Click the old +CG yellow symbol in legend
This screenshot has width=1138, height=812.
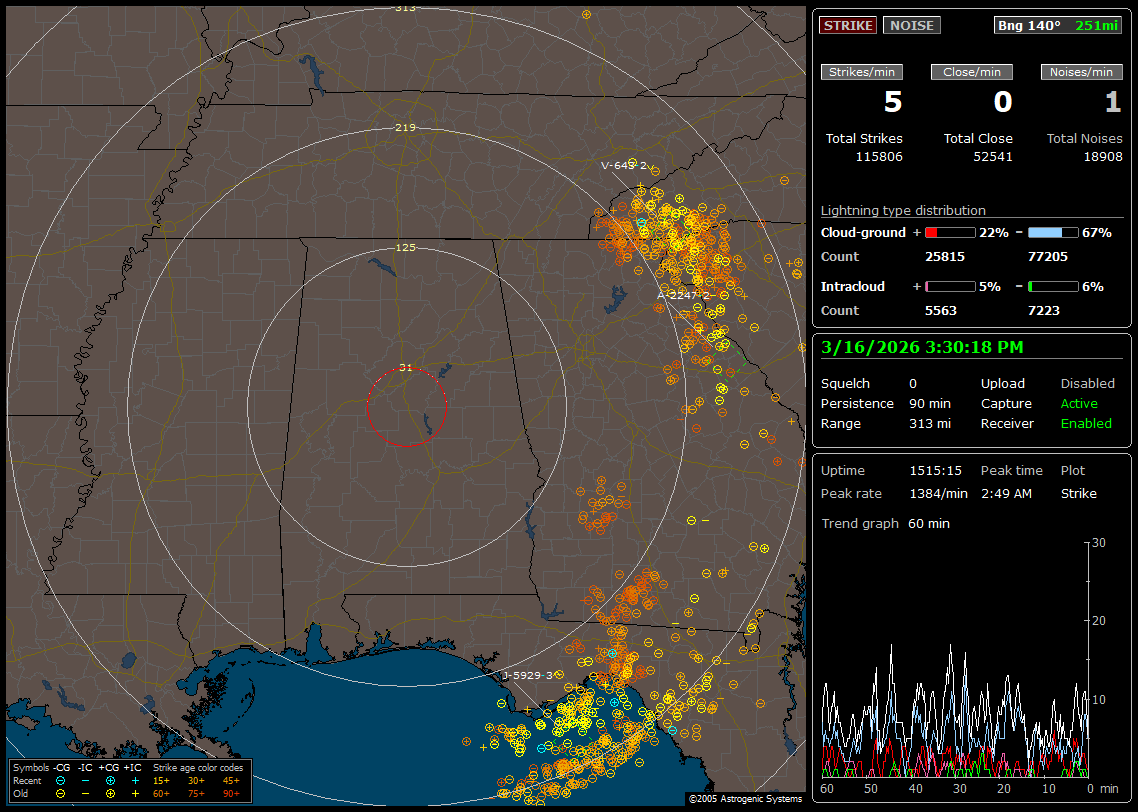[110, 793]
